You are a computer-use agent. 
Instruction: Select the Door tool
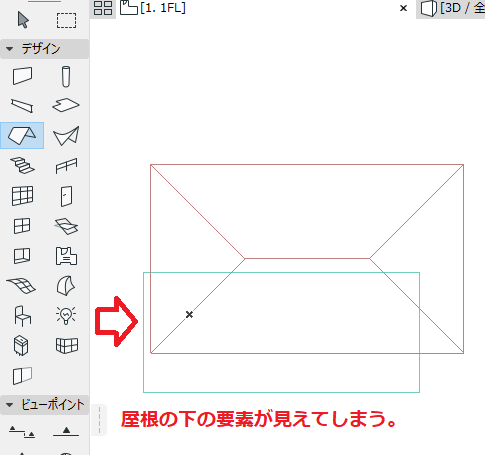pos(66,196)
